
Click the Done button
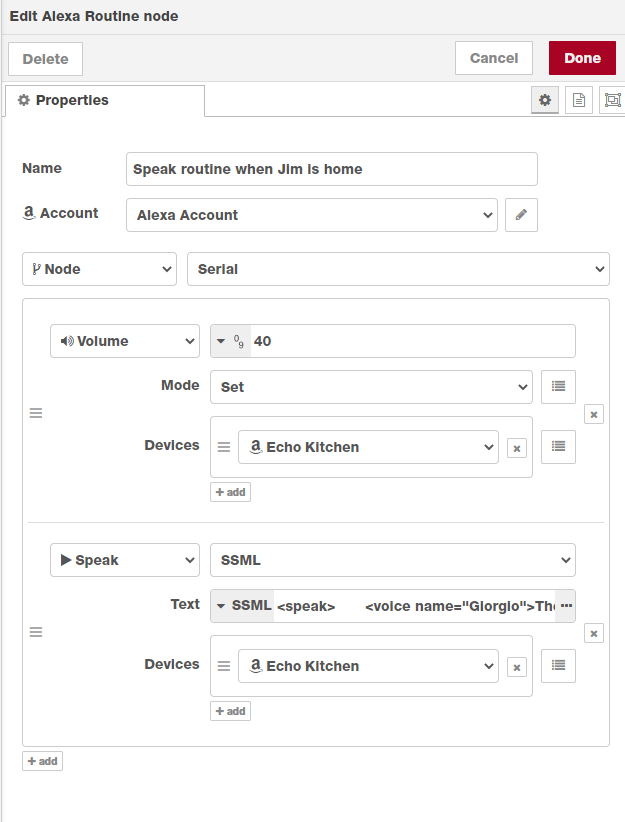[582, 57]
